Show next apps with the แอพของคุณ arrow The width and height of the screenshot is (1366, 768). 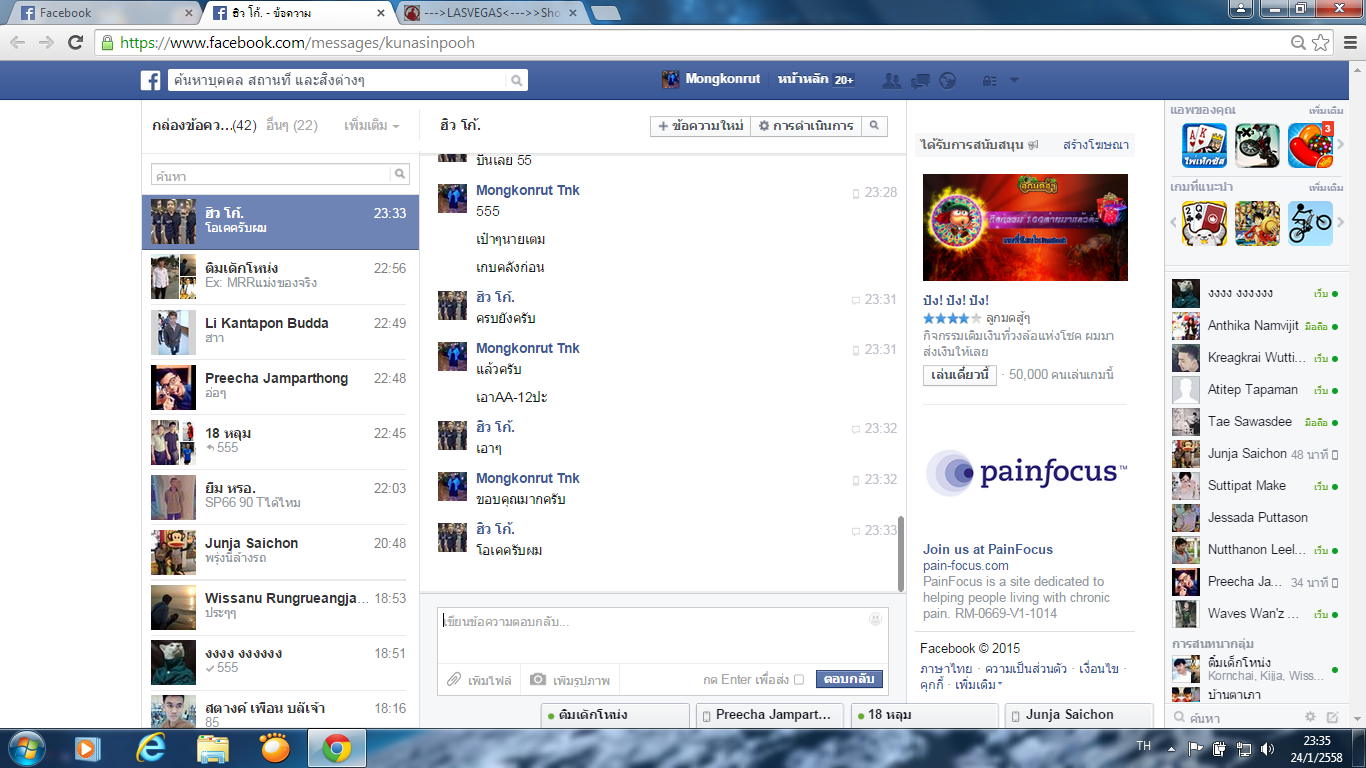(1341, 146)
